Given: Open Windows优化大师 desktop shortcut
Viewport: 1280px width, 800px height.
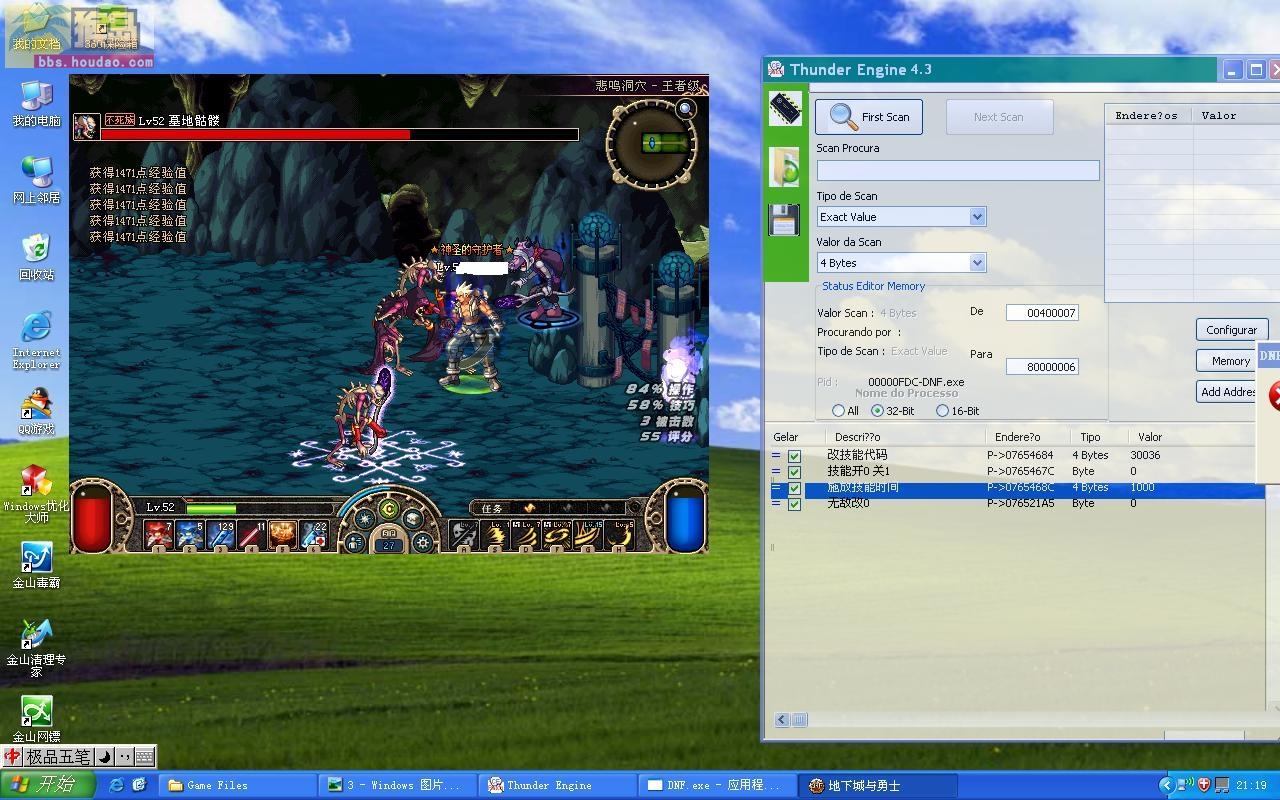Looking at the screenshot, I should click(36, 494).
